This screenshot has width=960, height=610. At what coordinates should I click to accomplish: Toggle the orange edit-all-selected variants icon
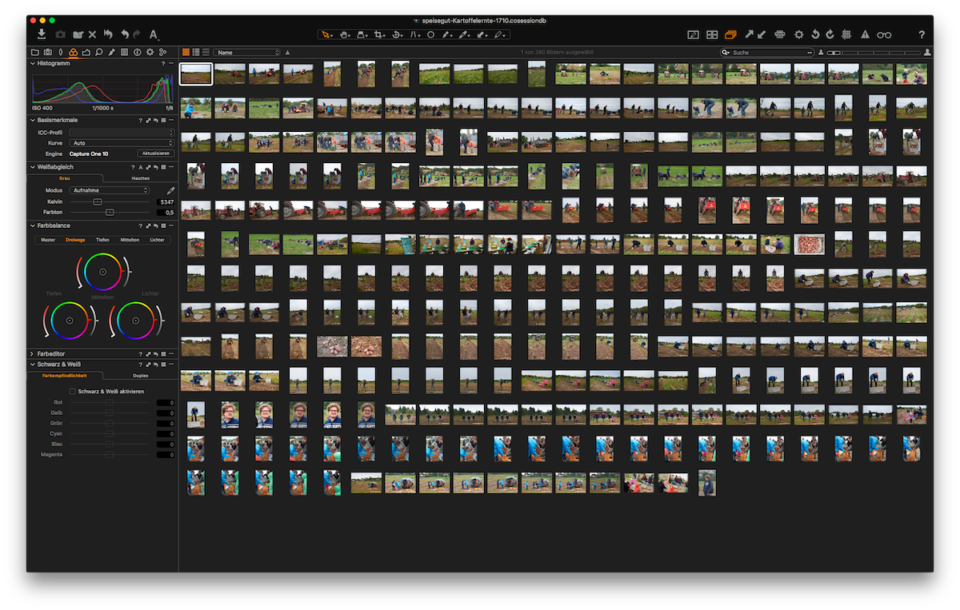coord(730,35)
